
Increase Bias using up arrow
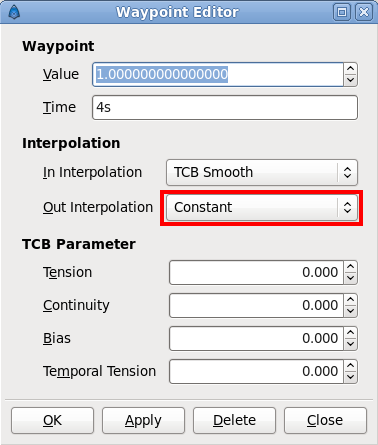click(350, 333)
